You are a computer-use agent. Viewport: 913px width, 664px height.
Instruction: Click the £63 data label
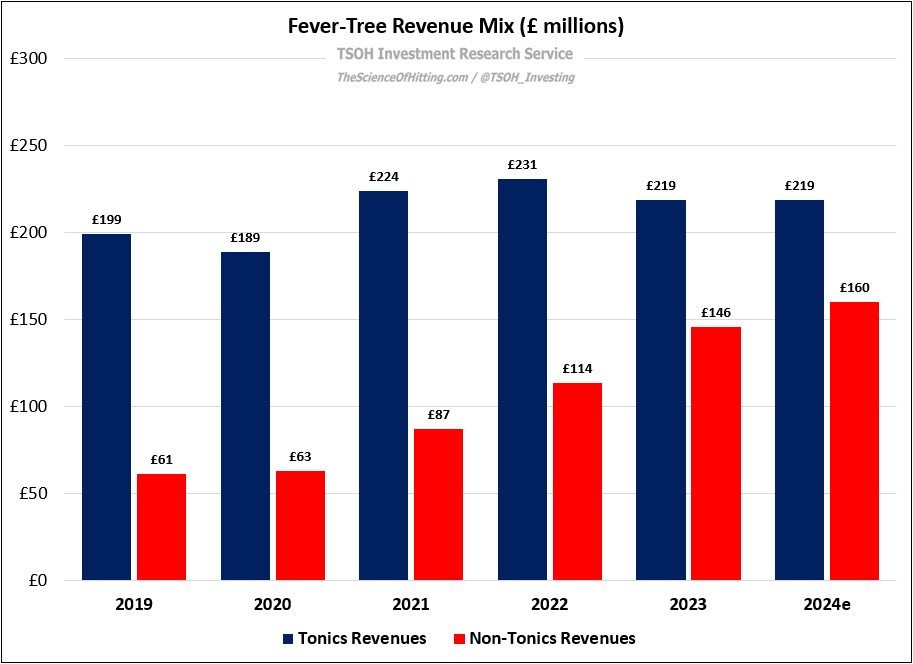click(300, 457)
